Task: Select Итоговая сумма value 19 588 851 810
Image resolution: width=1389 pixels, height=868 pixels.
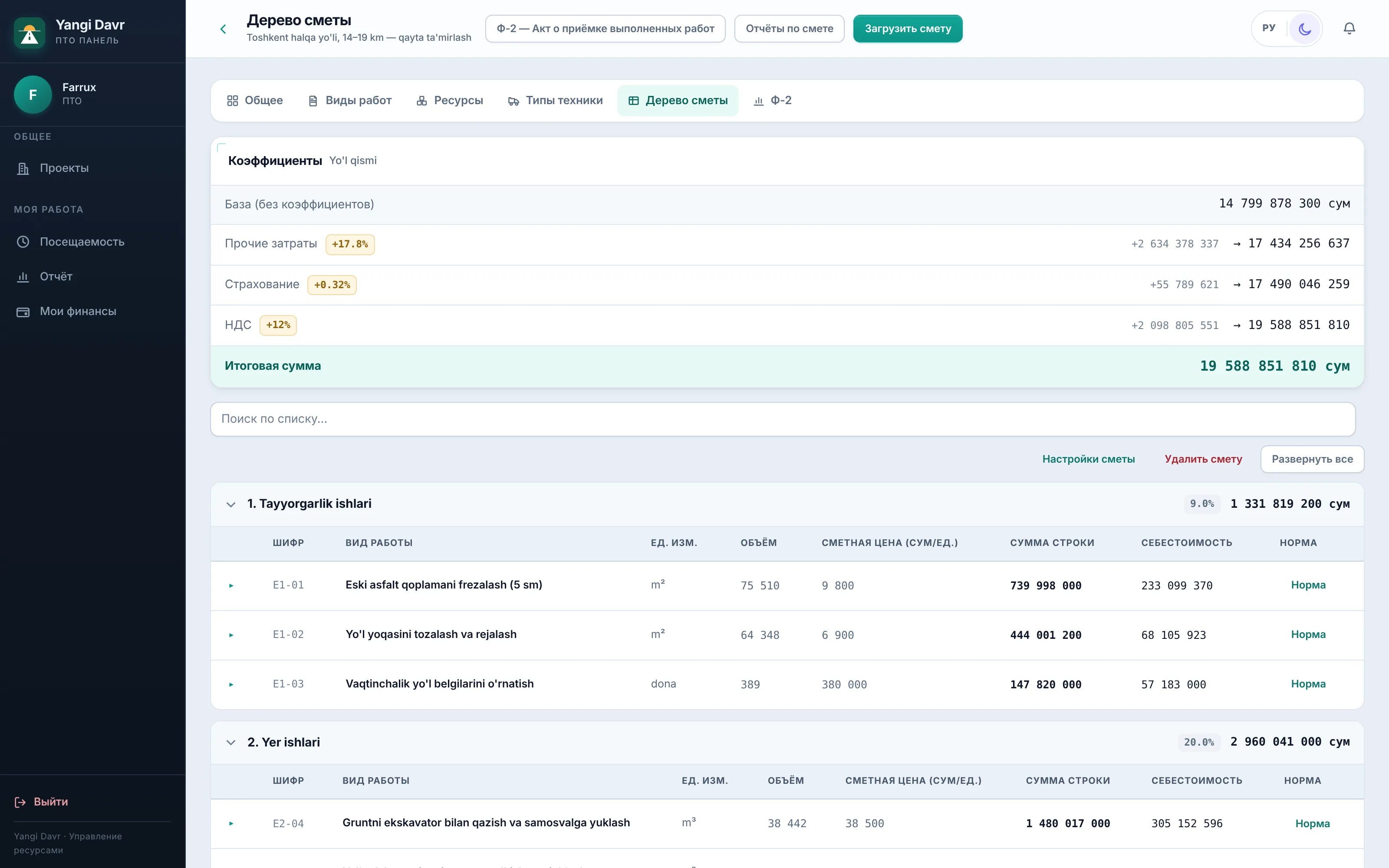Action: [x=1274, y=366]
